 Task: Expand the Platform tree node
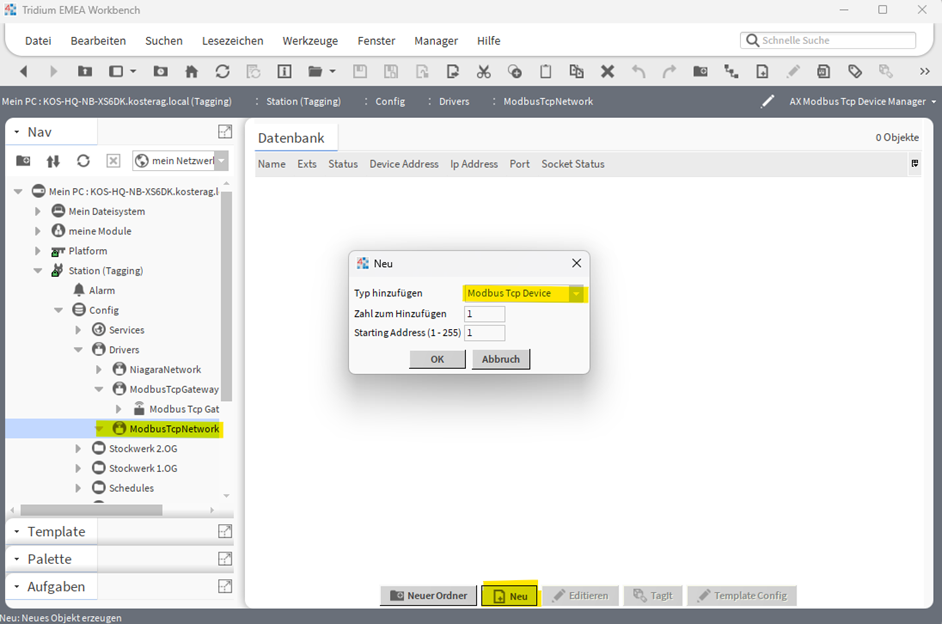[x=38, y=250]
